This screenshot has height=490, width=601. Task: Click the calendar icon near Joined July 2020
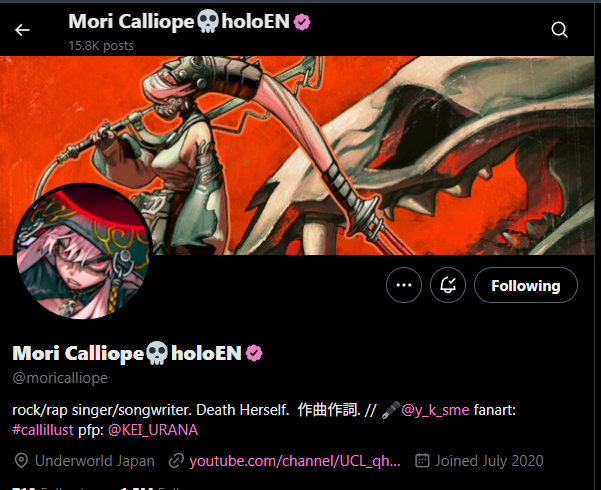[x=422, y=460]
